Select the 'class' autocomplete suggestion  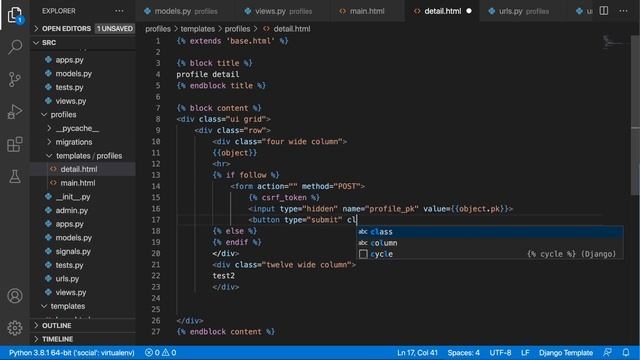point(489,232)
